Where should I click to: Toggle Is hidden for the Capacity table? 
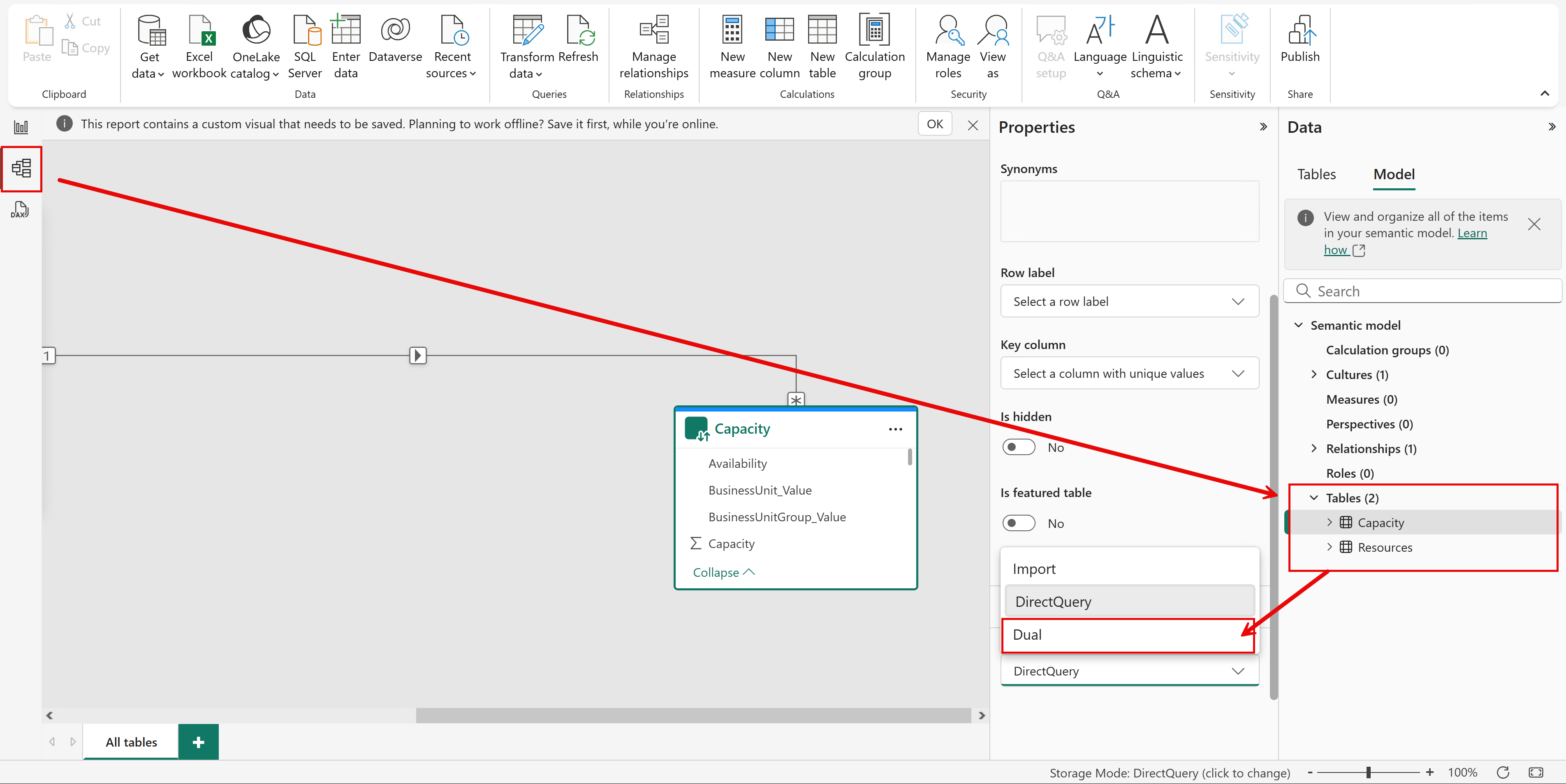[x=1018, y=447]
